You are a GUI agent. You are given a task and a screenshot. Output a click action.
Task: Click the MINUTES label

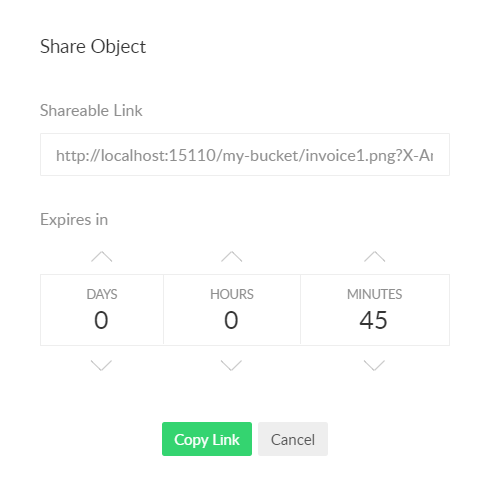(x=375, y=294)
